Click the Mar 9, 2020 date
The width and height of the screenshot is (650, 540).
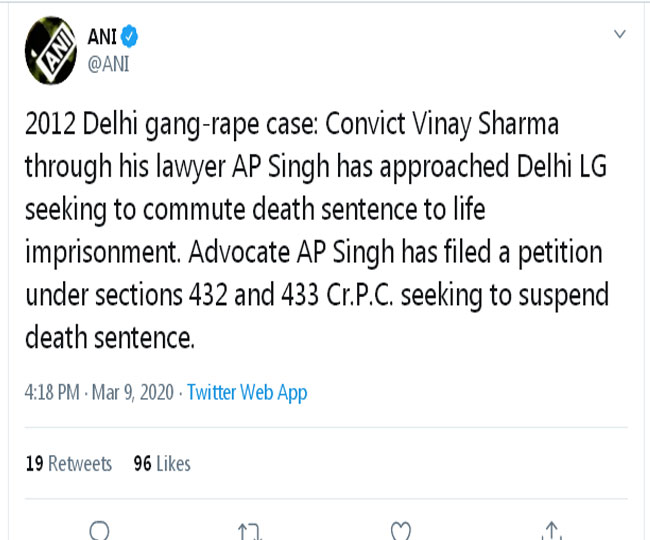point(132,392)
